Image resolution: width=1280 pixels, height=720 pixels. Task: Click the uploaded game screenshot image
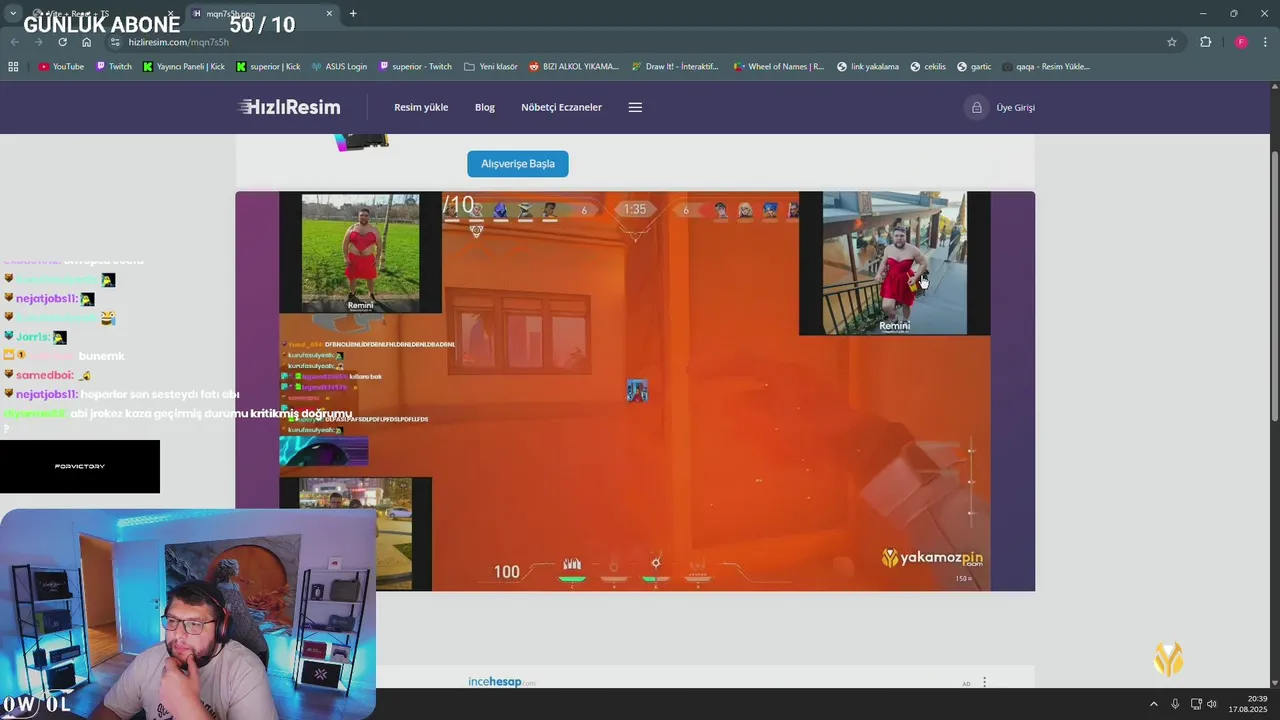tap(635, 391)
